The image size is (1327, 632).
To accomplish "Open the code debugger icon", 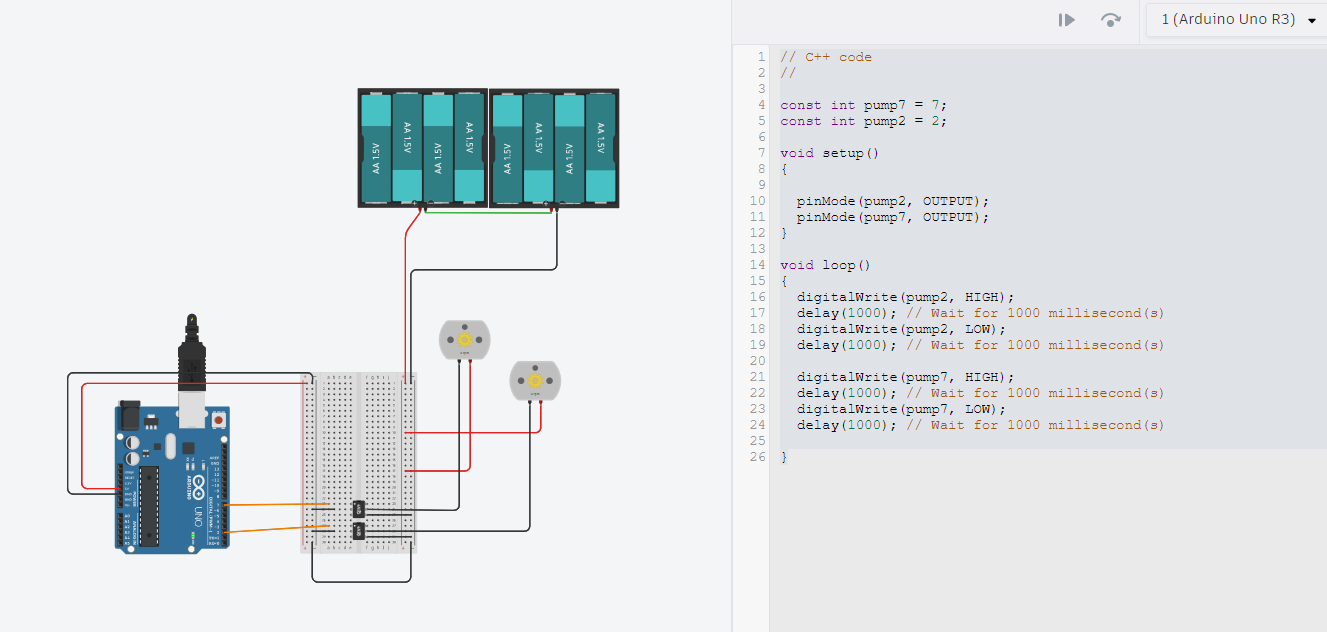I will 1110,19.
